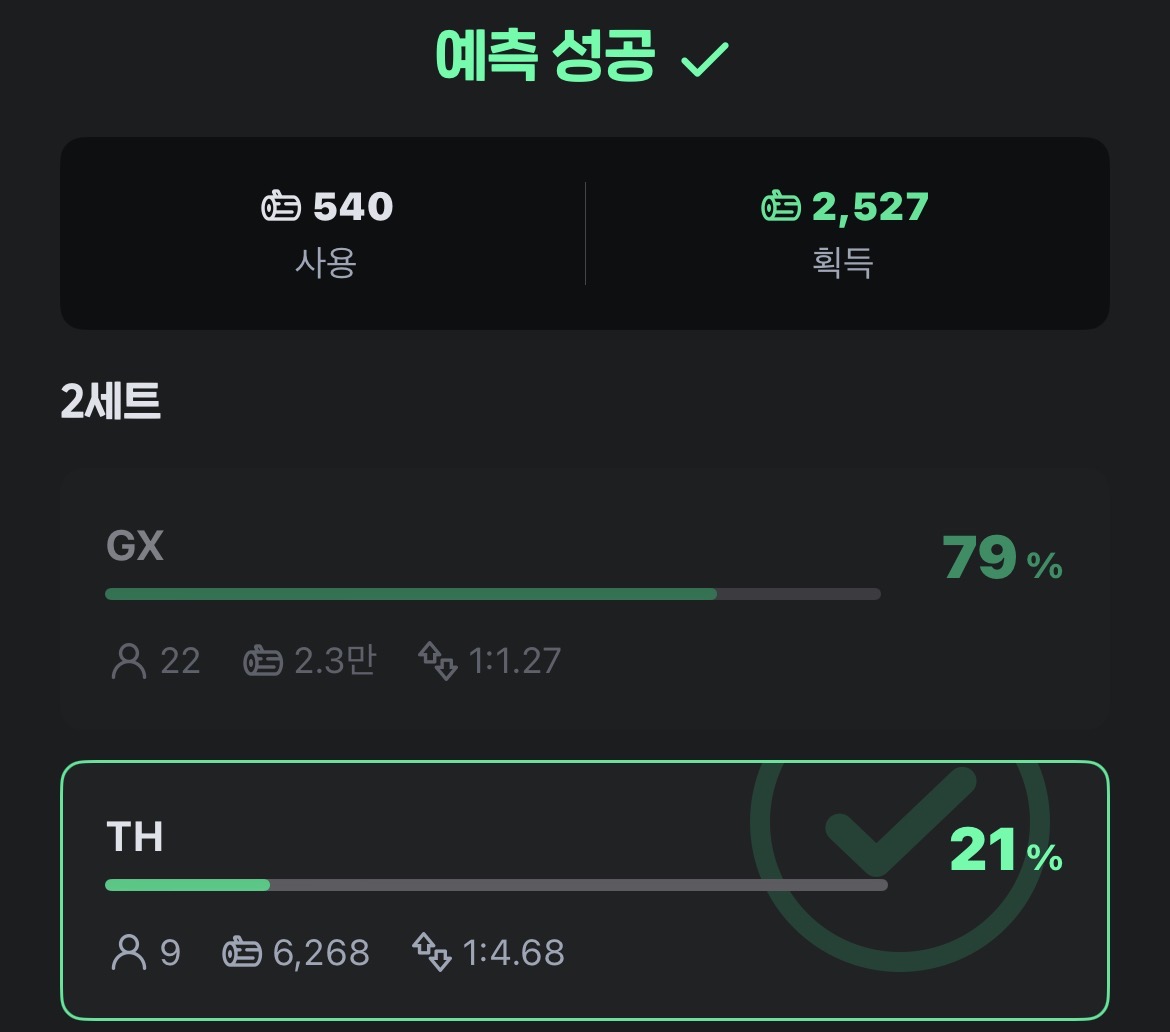Click the 2세트 section heading
Image resolution: width=1170 pixels, height=1032 pixels.
110,402
